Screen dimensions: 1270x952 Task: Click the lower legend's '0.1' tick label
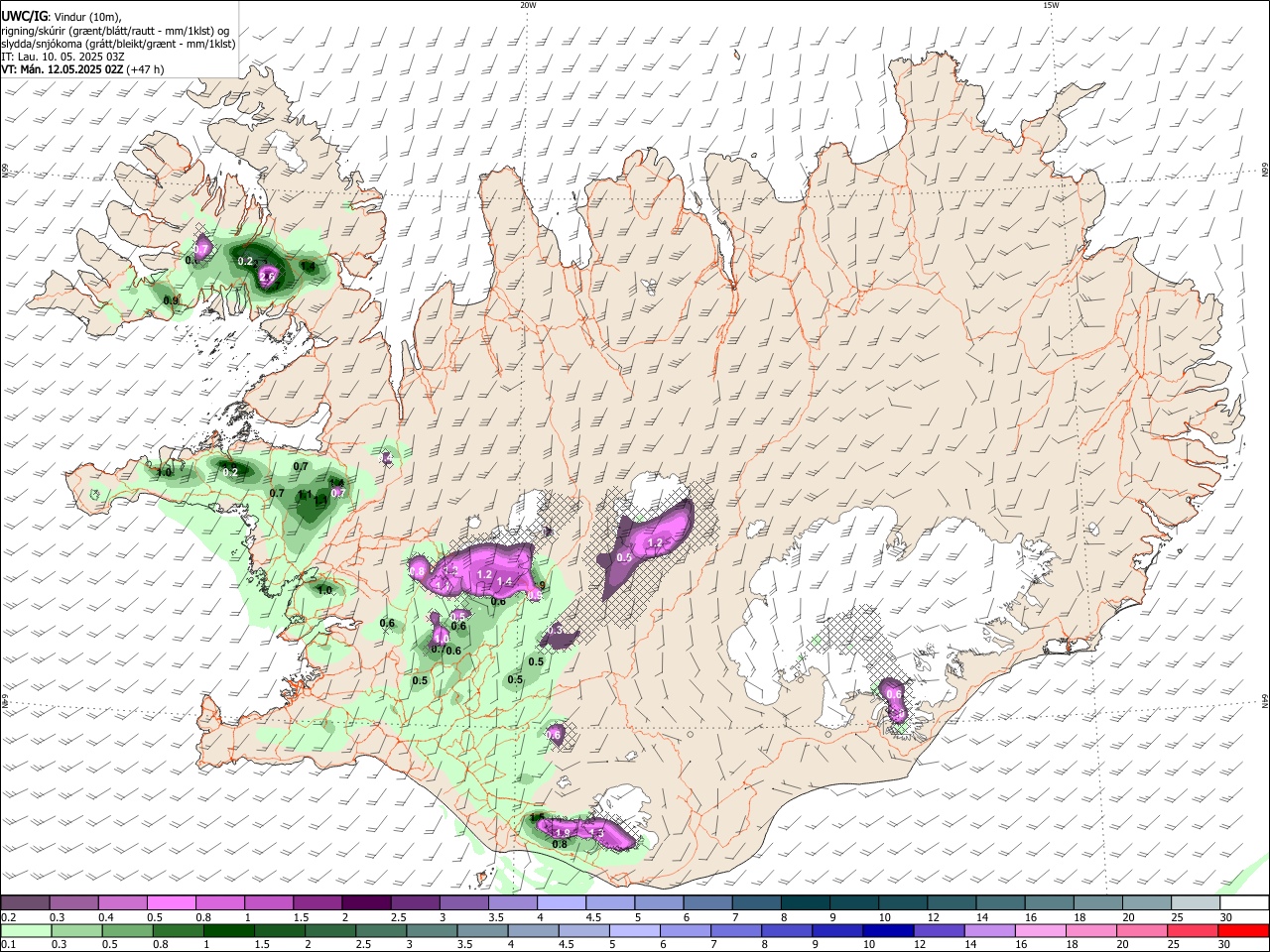[x=8, y=944]
